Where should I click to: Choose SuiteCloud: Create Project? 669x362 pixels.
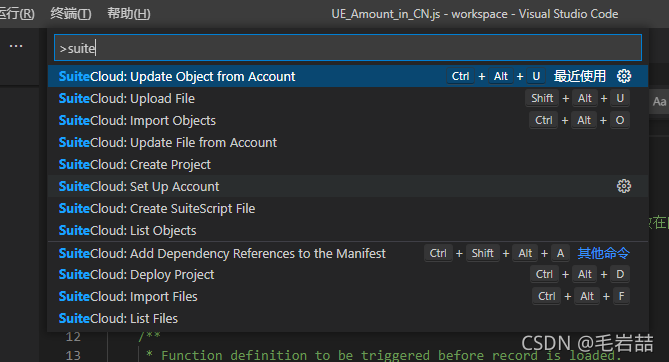coord(348,164)
